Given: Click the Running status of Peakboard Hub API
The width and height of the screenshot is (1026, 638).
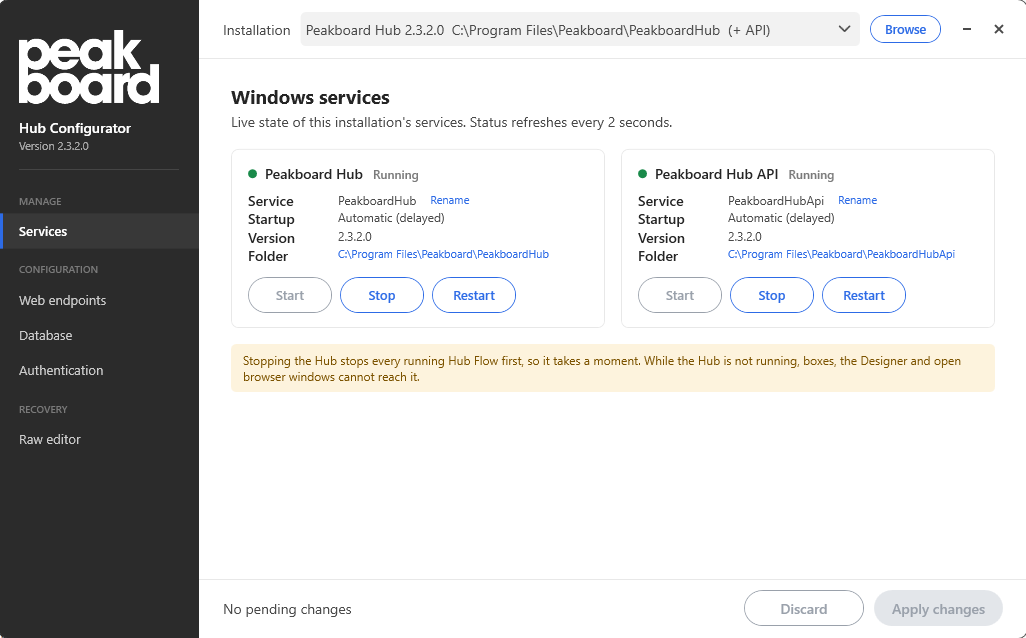Looking at the screenshot, I should coord(811,175).
